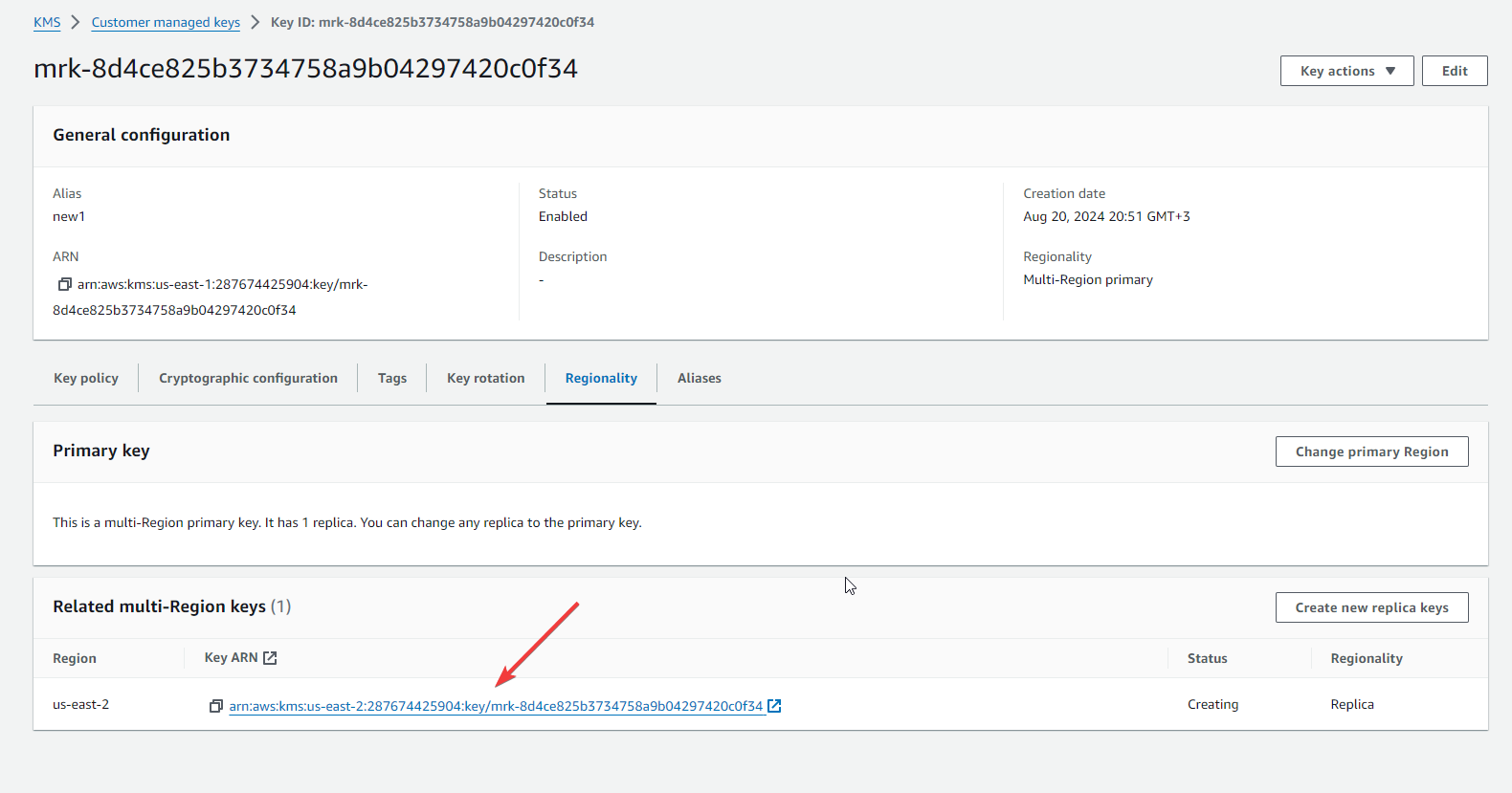Click the Related multi-Region keys heading
Screen dimensions: 1512x793
(172, 606)
